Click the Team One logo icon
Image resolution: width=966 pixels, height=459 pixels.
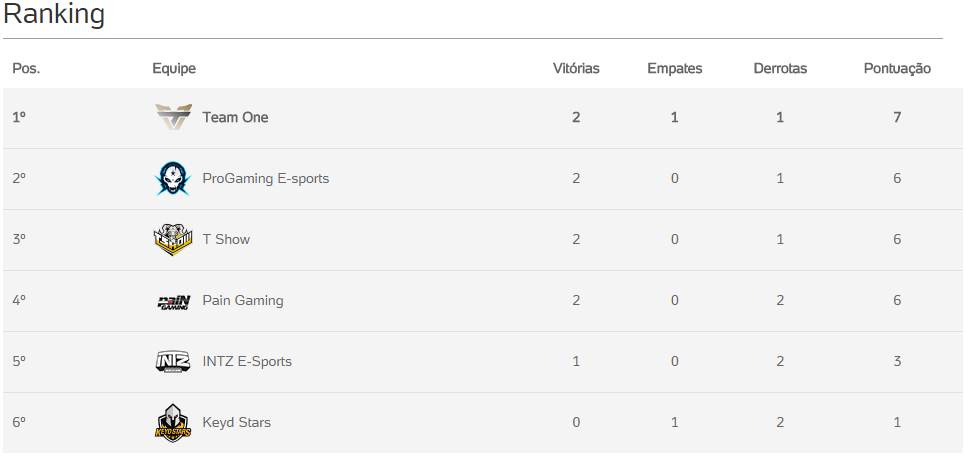coord(173,118)
